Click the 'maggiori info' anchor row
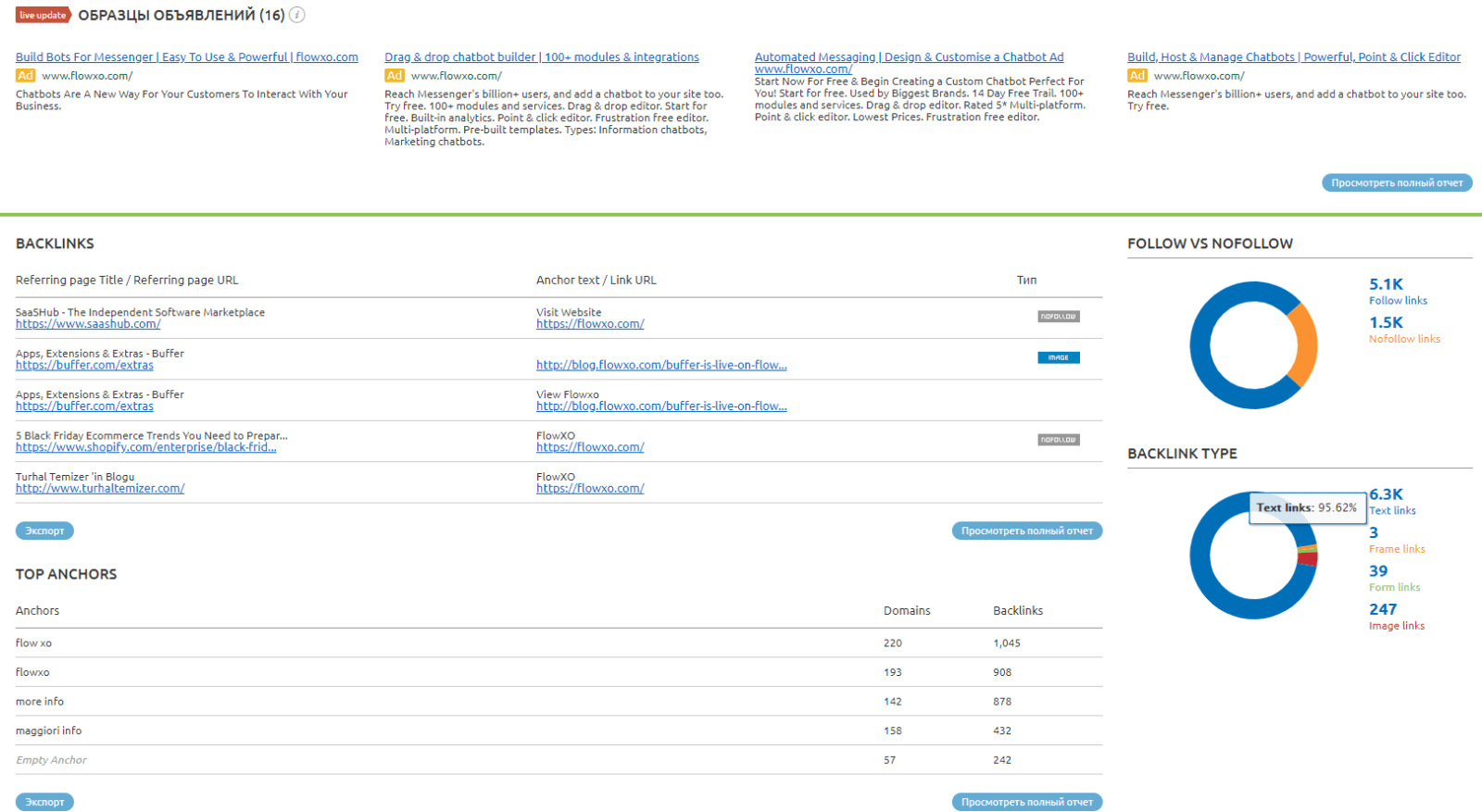This screenshot has width=1482, height=812. click(559, 731)
